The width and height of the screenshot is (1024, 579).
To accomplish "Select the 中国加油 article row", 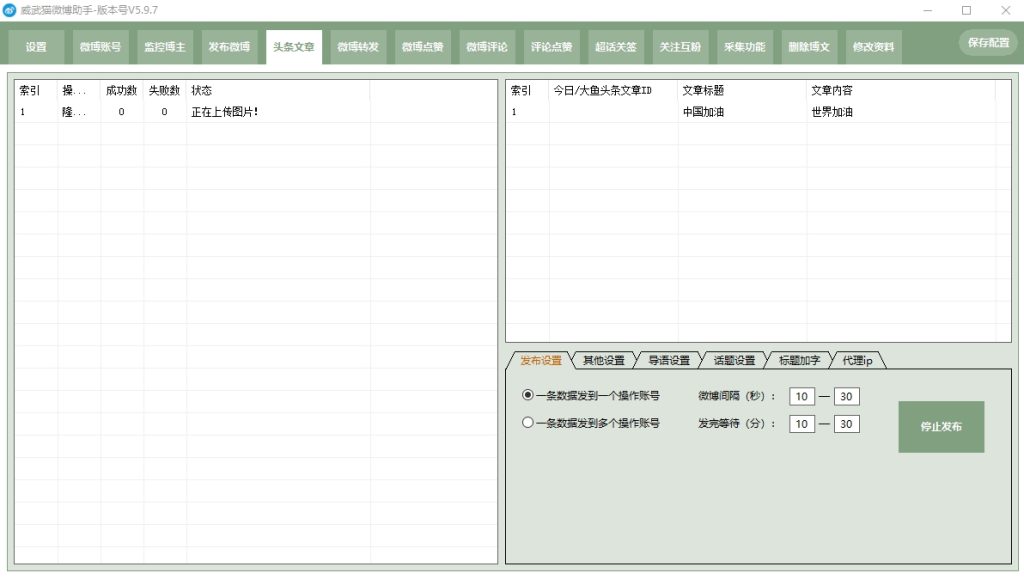I will (703, 112).
